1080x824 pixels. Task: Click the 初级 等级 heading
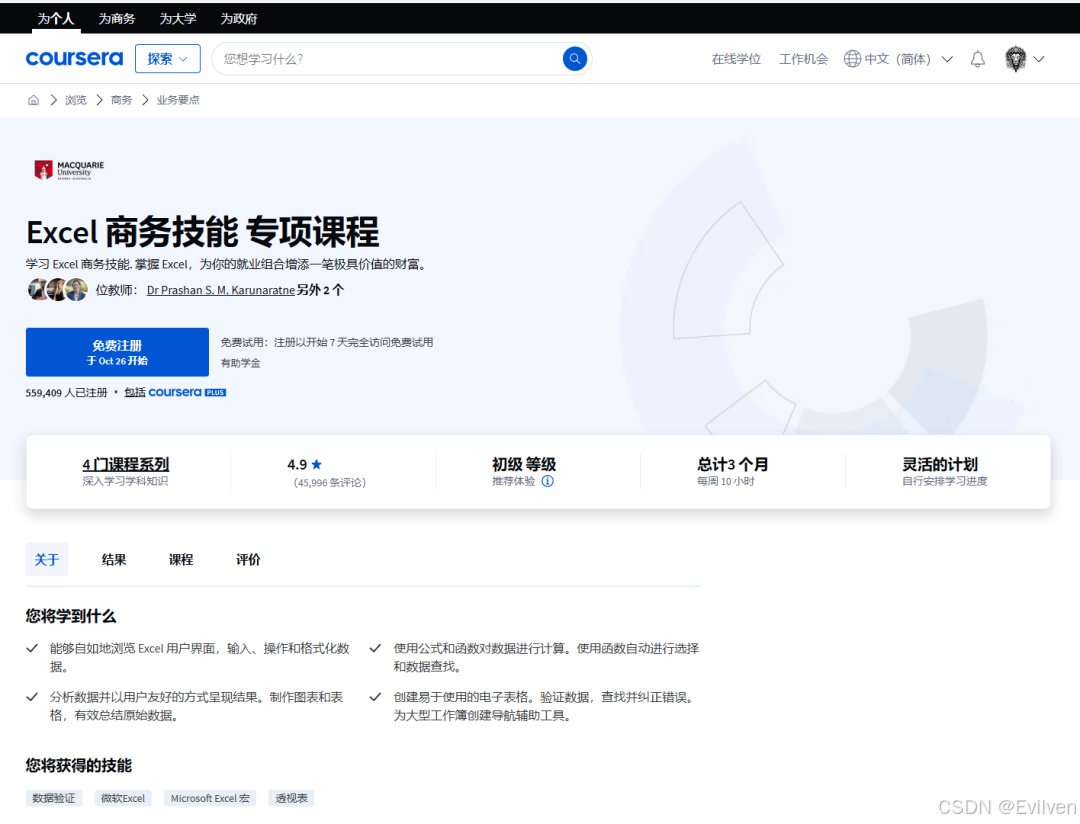click(x=524, y=464)
